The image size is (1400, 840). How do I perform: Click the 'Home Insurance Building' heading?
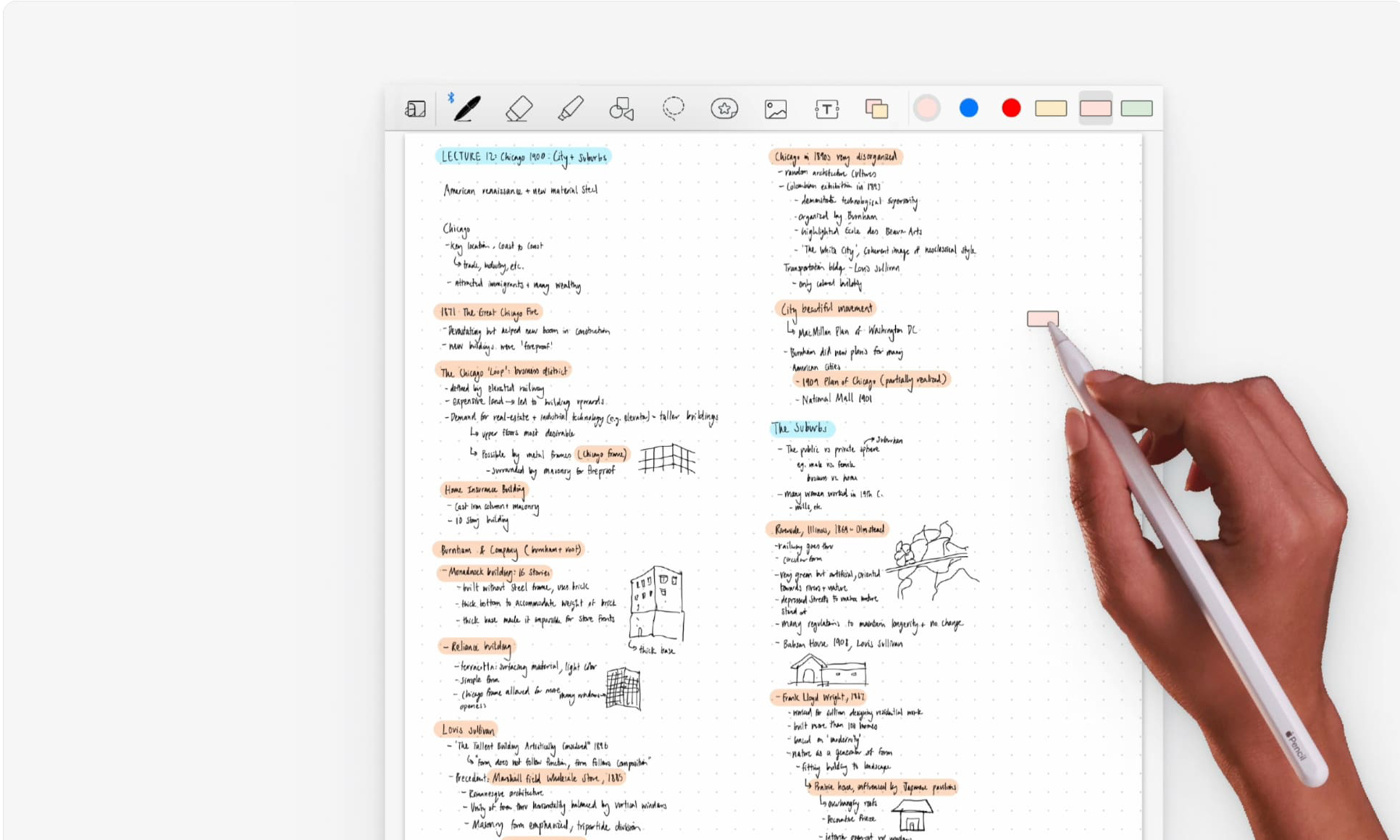click(483, 490)
